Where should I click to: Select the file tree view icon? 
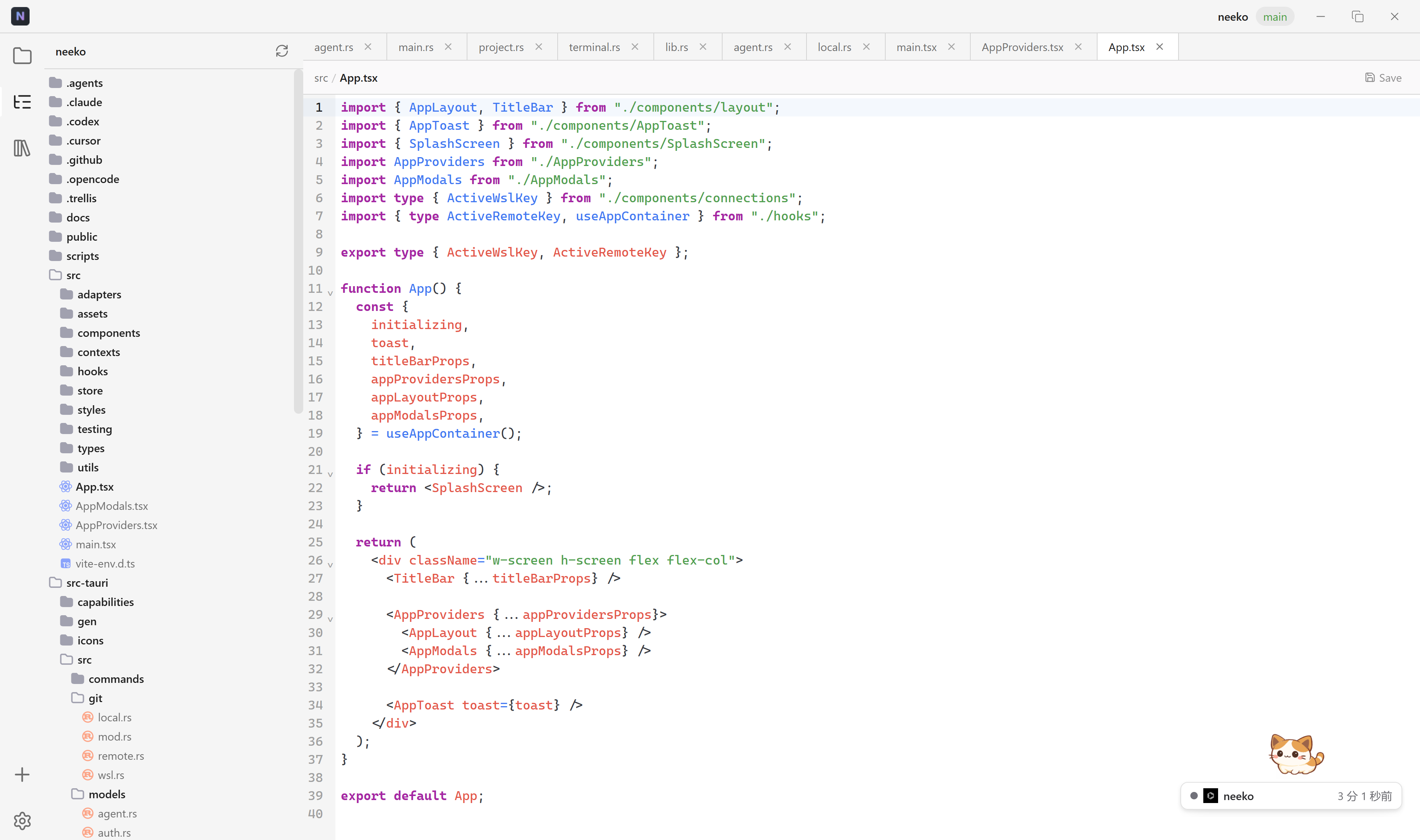[22, 102]
